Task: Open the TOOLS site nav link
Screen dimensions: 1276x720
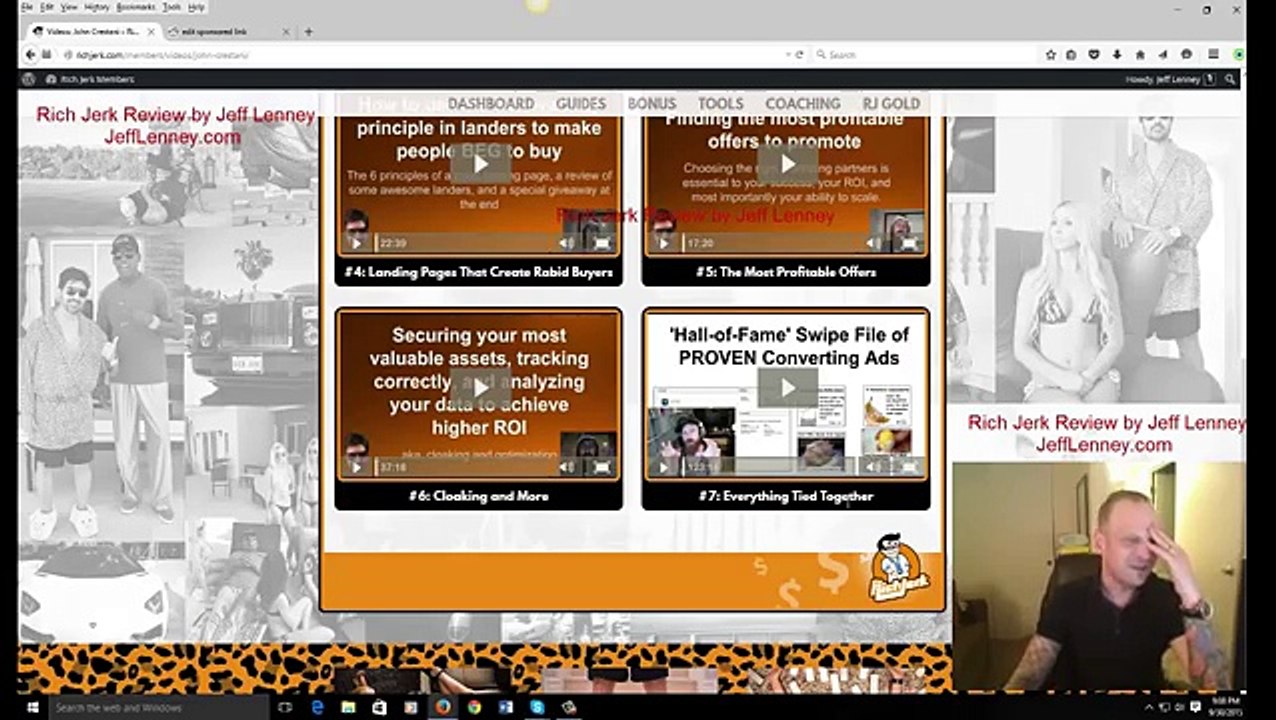Action: [x=721, y=103]
